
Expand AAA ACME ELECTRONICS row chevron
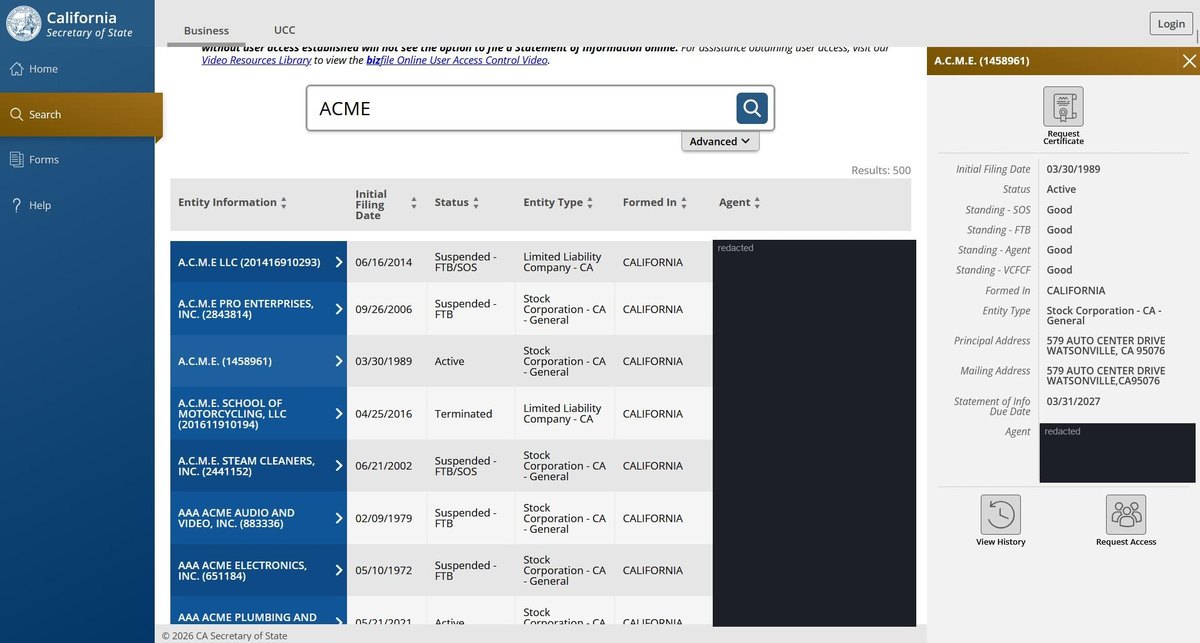click(x=338, y=570)
